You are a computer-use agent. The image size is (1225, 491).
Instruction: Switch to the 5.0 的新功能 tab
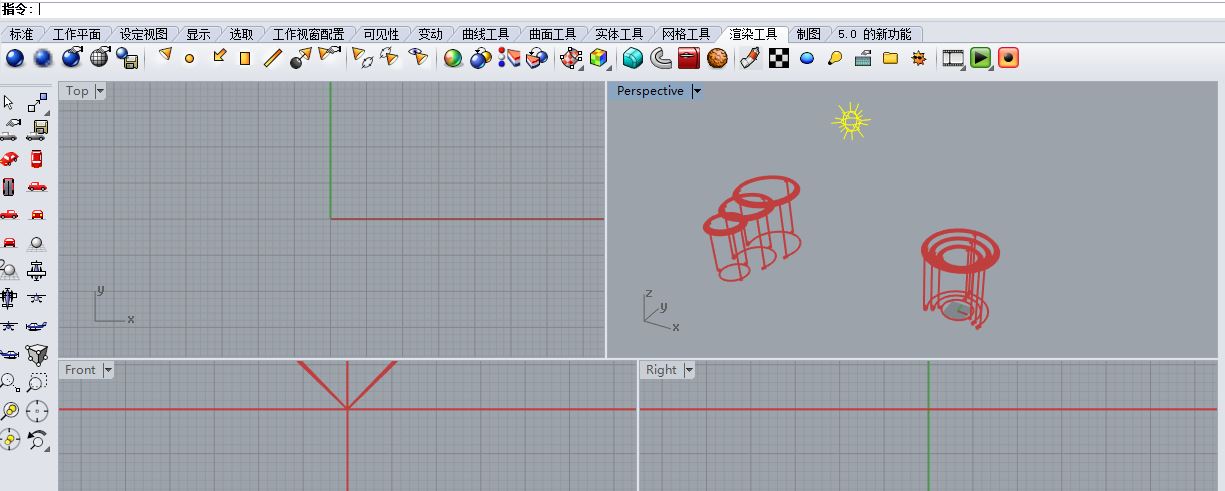[x=874, y=34]
